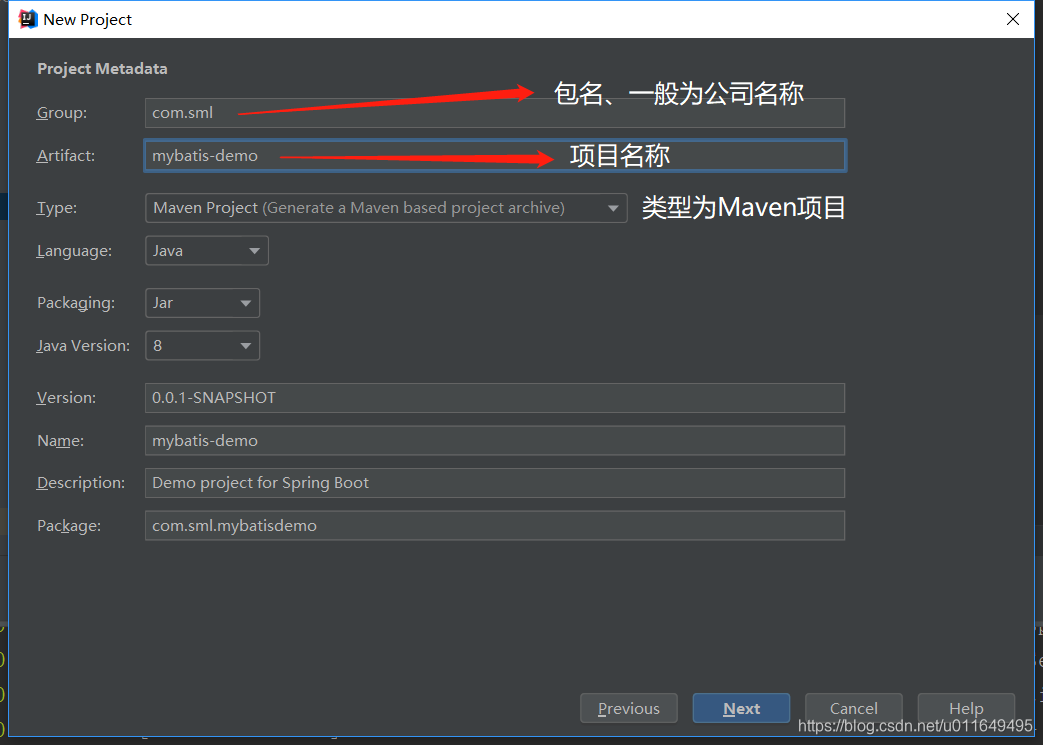Proceed with the Next button
1043x745 pixels.
coord(741,708)
